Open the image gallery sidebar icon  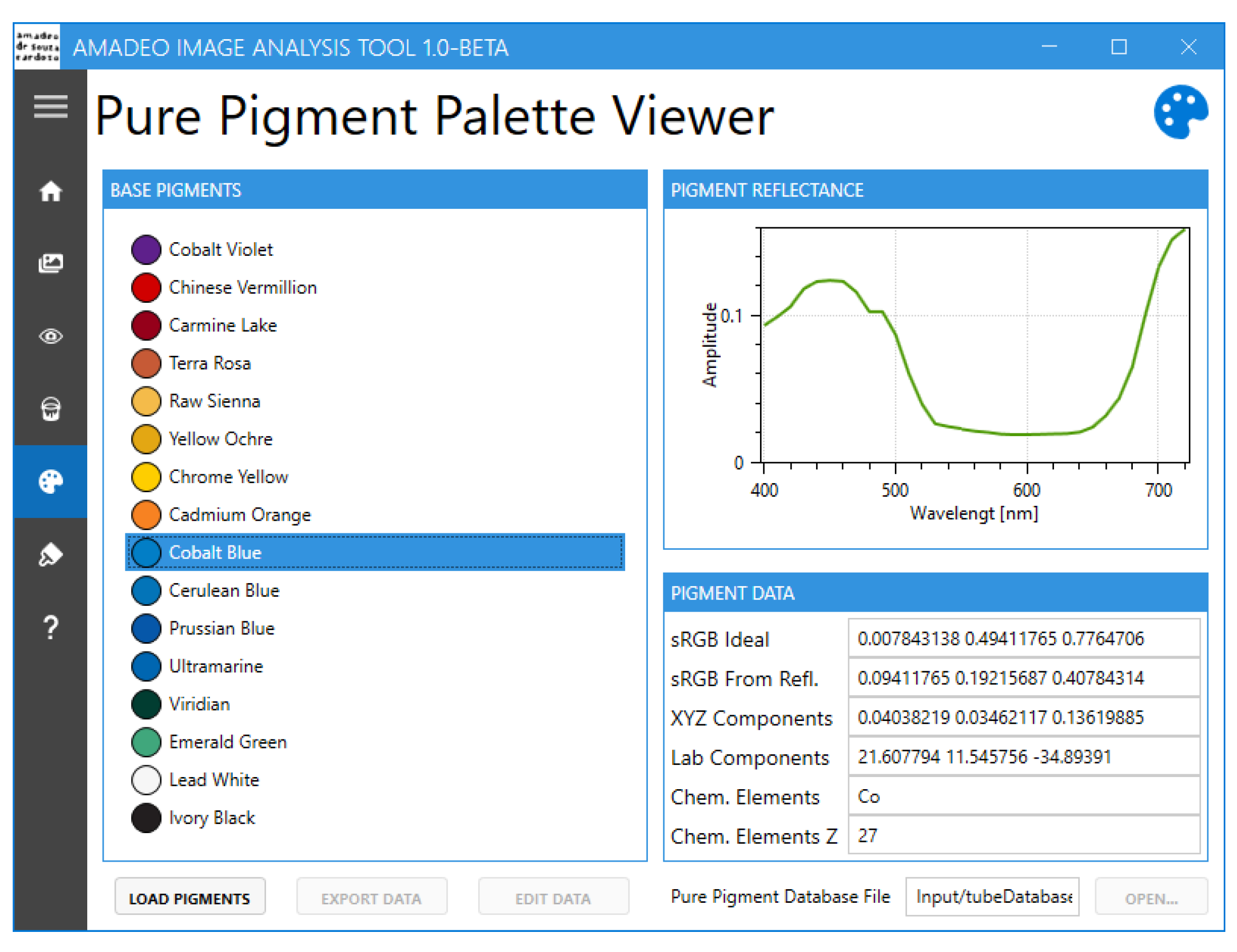click(x=50, y=263)
